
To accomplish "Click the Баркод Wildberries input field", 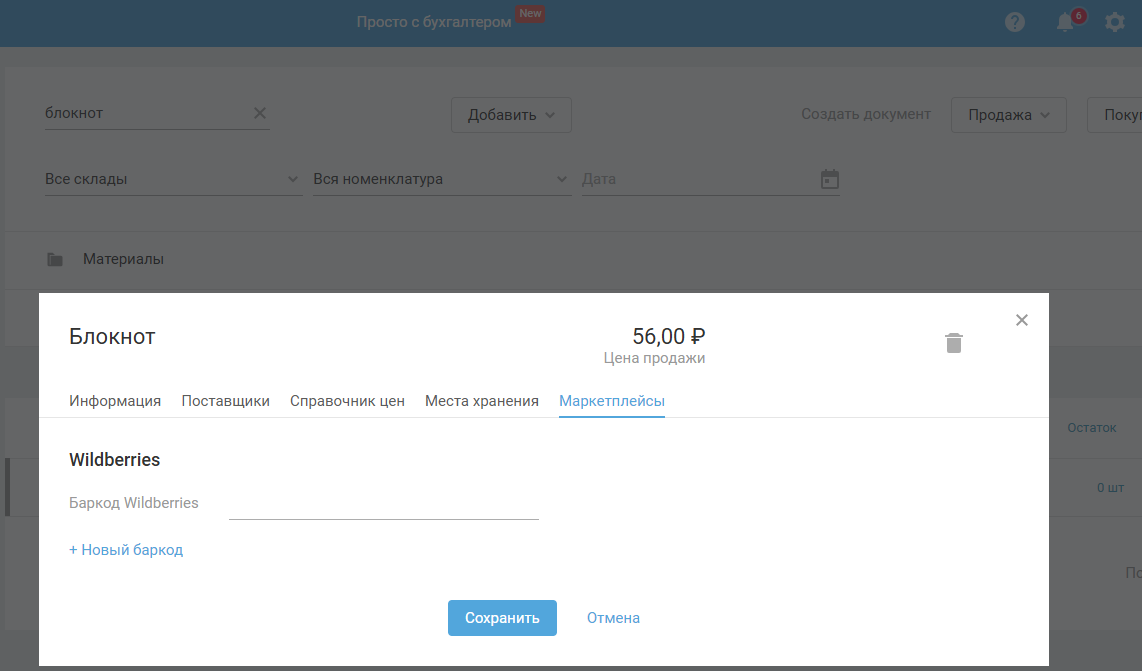I will [384, 503].
